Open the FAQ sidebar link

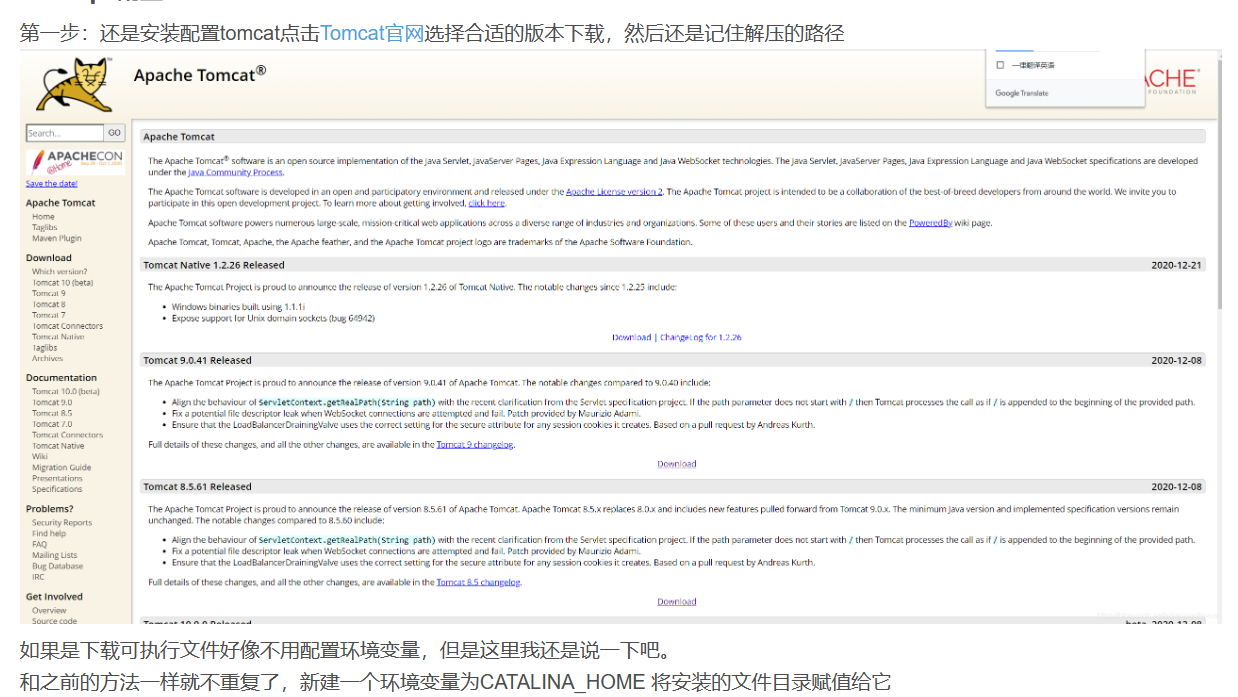[40, 544]
